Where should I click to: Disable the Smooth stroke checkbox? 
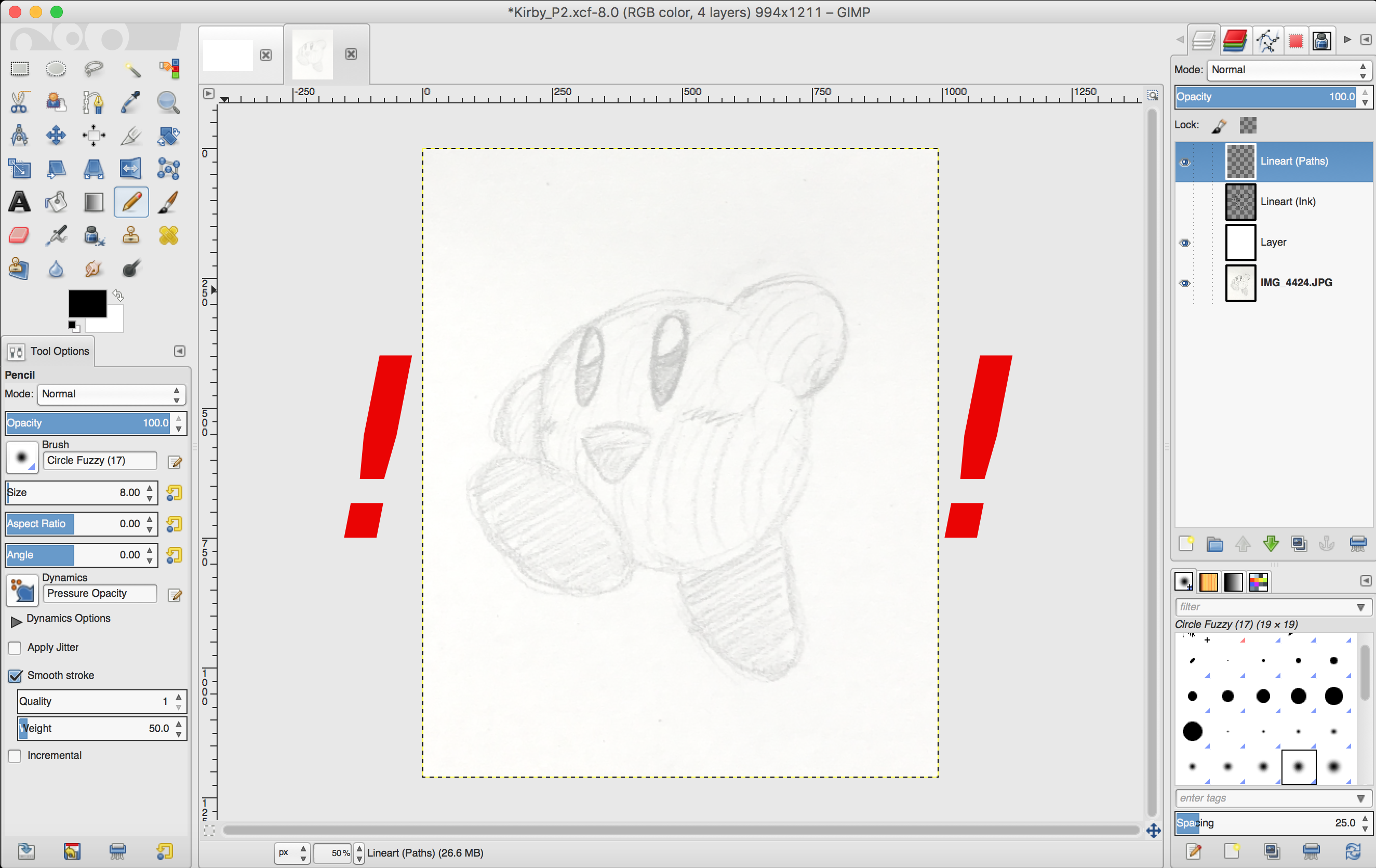(16, 676)
